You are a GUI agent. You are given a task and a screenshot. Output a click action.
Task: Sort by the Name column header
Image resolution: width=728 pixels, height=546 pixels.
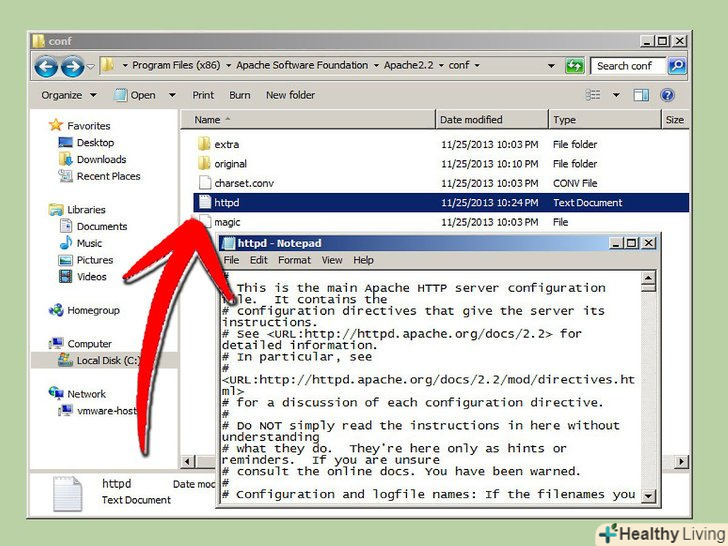pyautogui.click(x=308, y=120)
